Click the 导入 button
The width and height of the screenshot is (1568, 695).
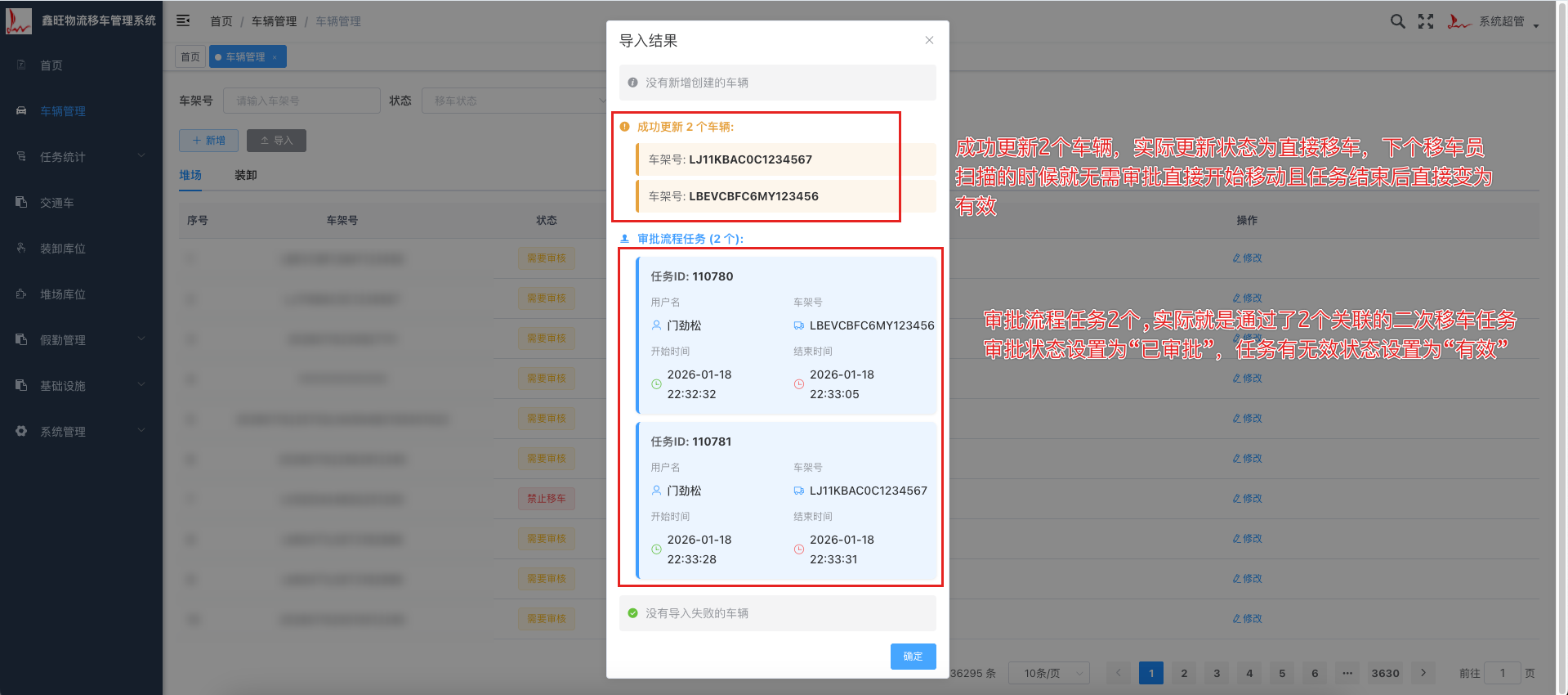click(x=276, y=141)
